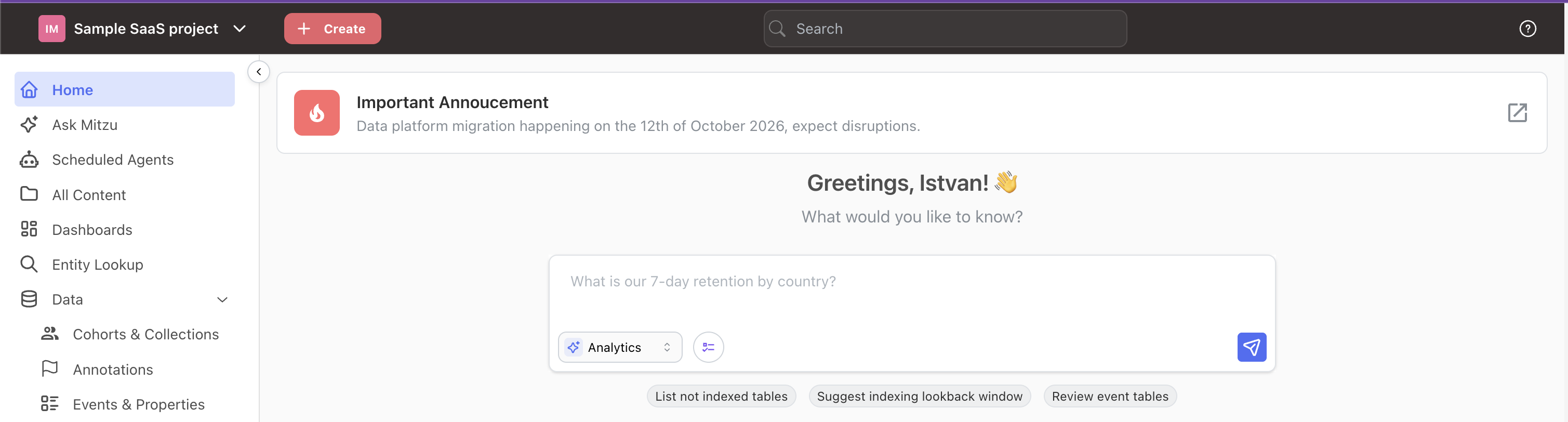The height and width of the screenshot is (422, 1568).
Task: Send the question with paper plane icon
Action: click(1252, 347)
